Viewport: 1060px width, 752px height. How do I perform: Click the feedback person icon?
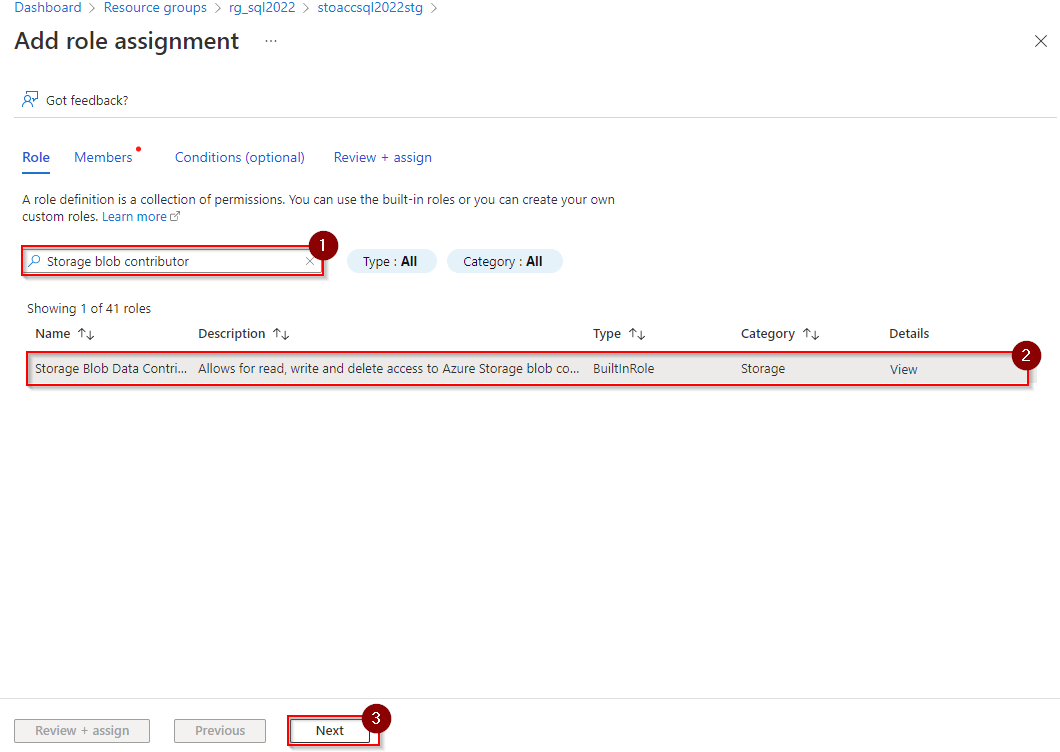[30, 100]
